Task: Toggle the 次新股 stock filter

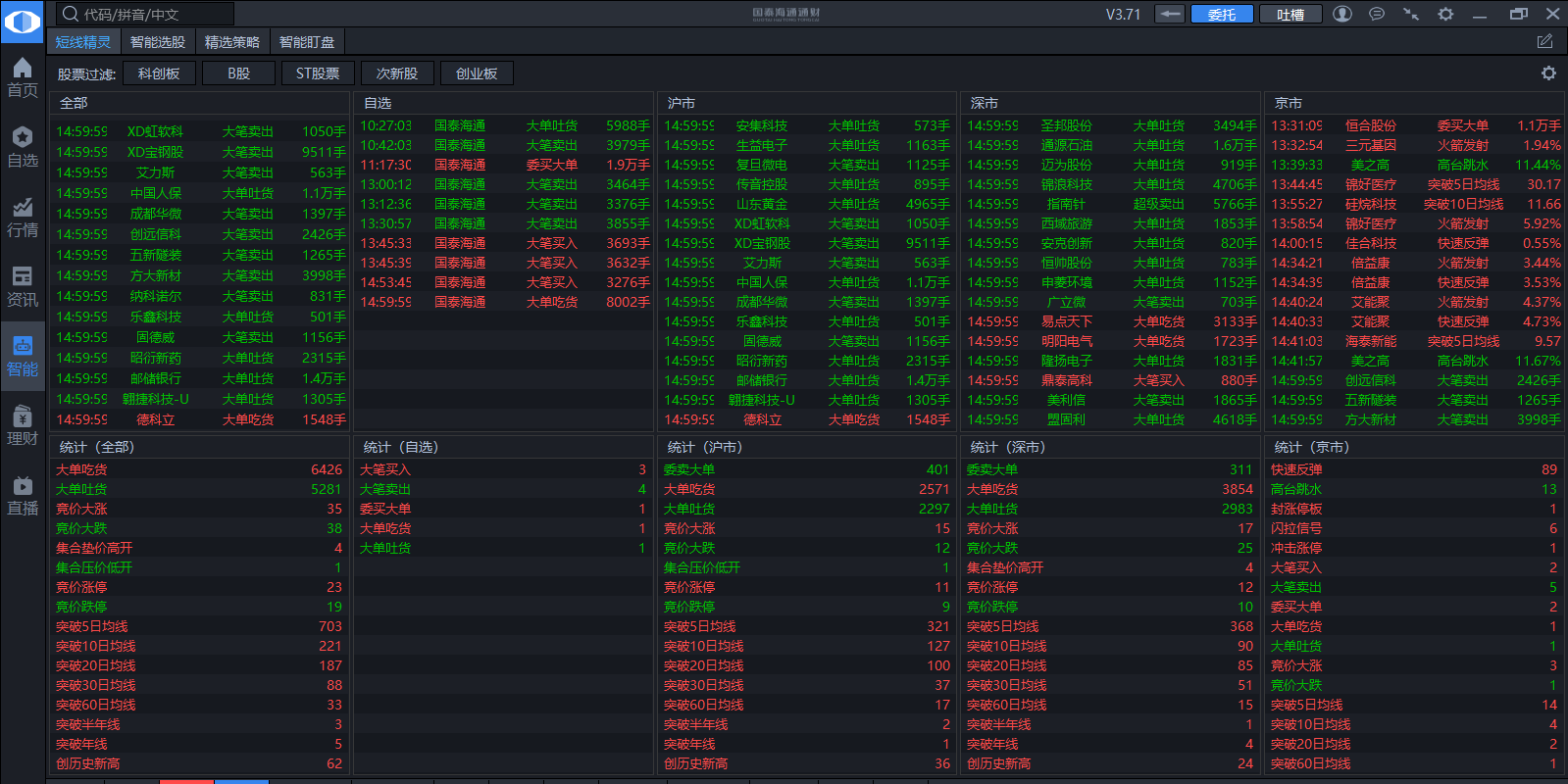Action: [397, 73]
